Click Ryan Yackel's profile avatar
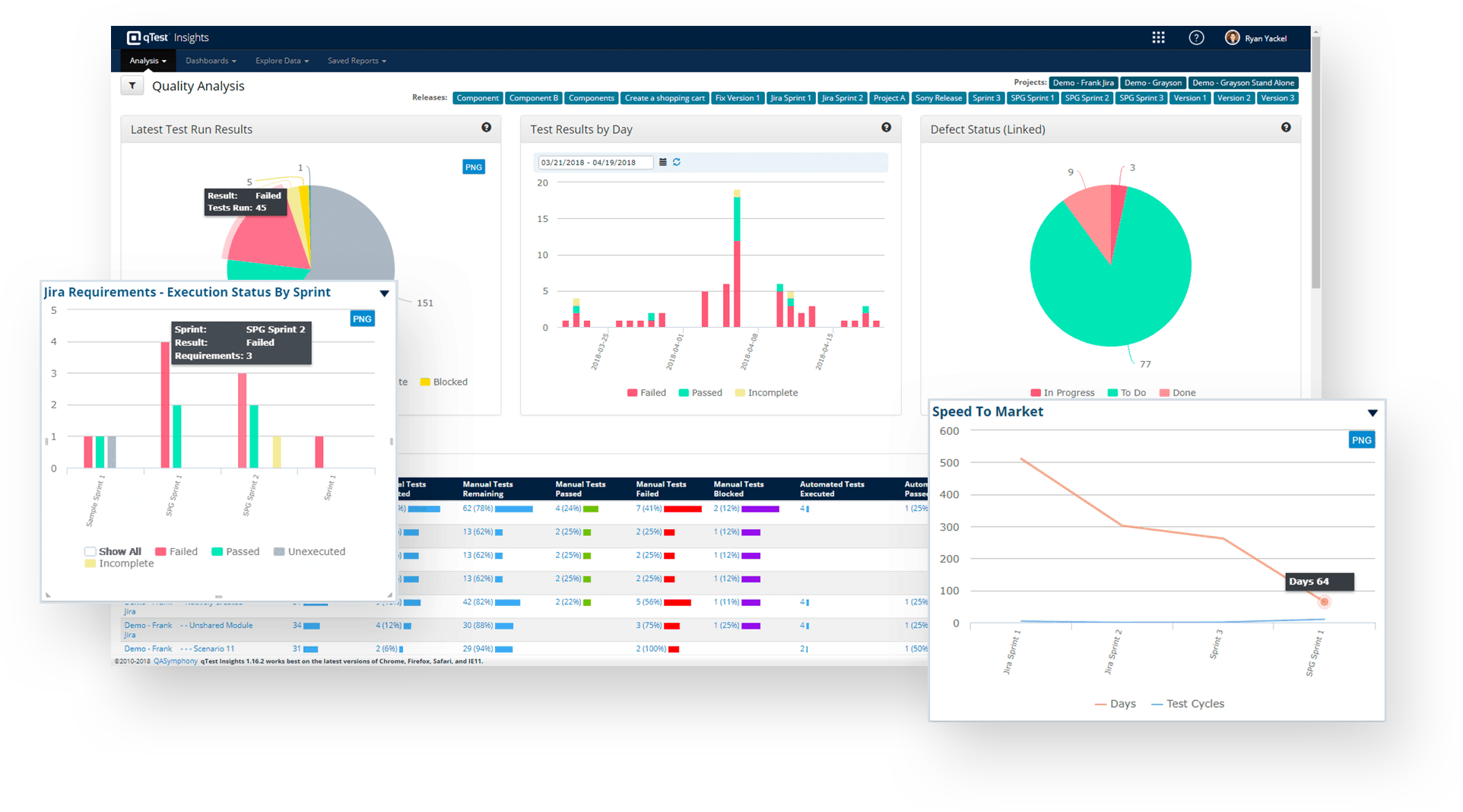The image size is (1463, 812). pyautogui.click(x=1232, y=37)
